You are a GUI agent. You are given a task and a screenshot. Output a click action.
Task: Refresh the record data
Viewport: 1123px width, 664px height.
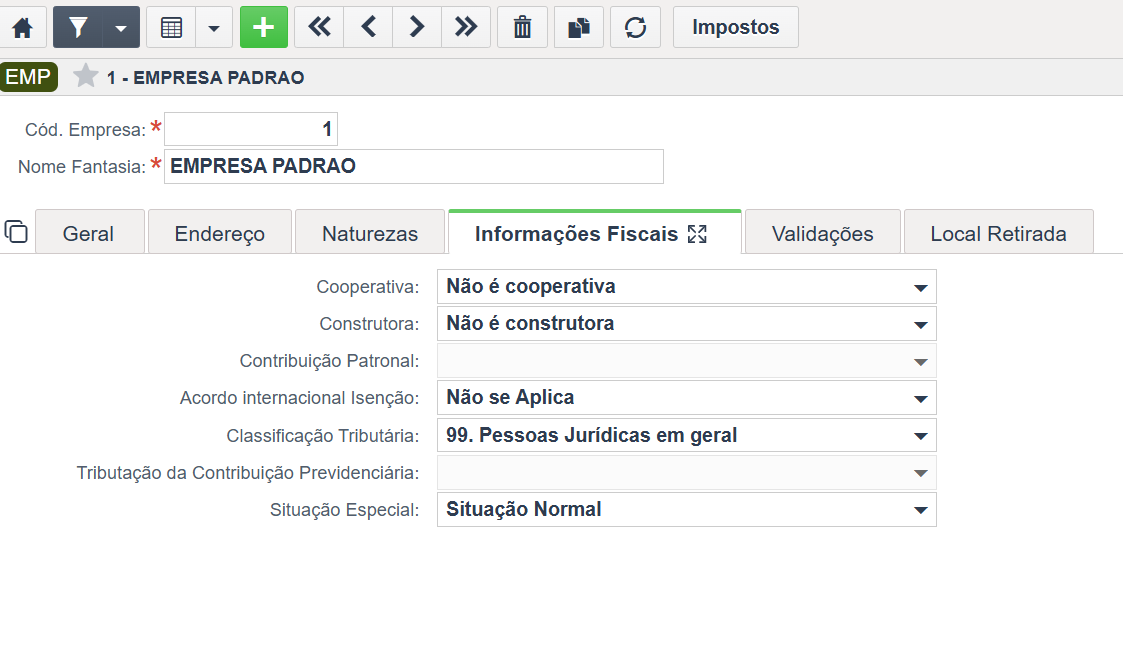point(635,27)
